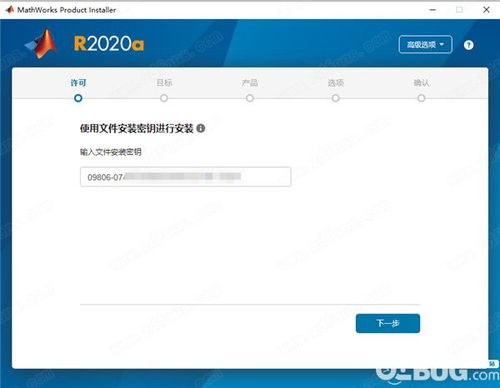Image resolution: width=500 pixels, height=388 pixels.
Task: Click the 产品 step circle indicator
Action: [x=250, y=98]
